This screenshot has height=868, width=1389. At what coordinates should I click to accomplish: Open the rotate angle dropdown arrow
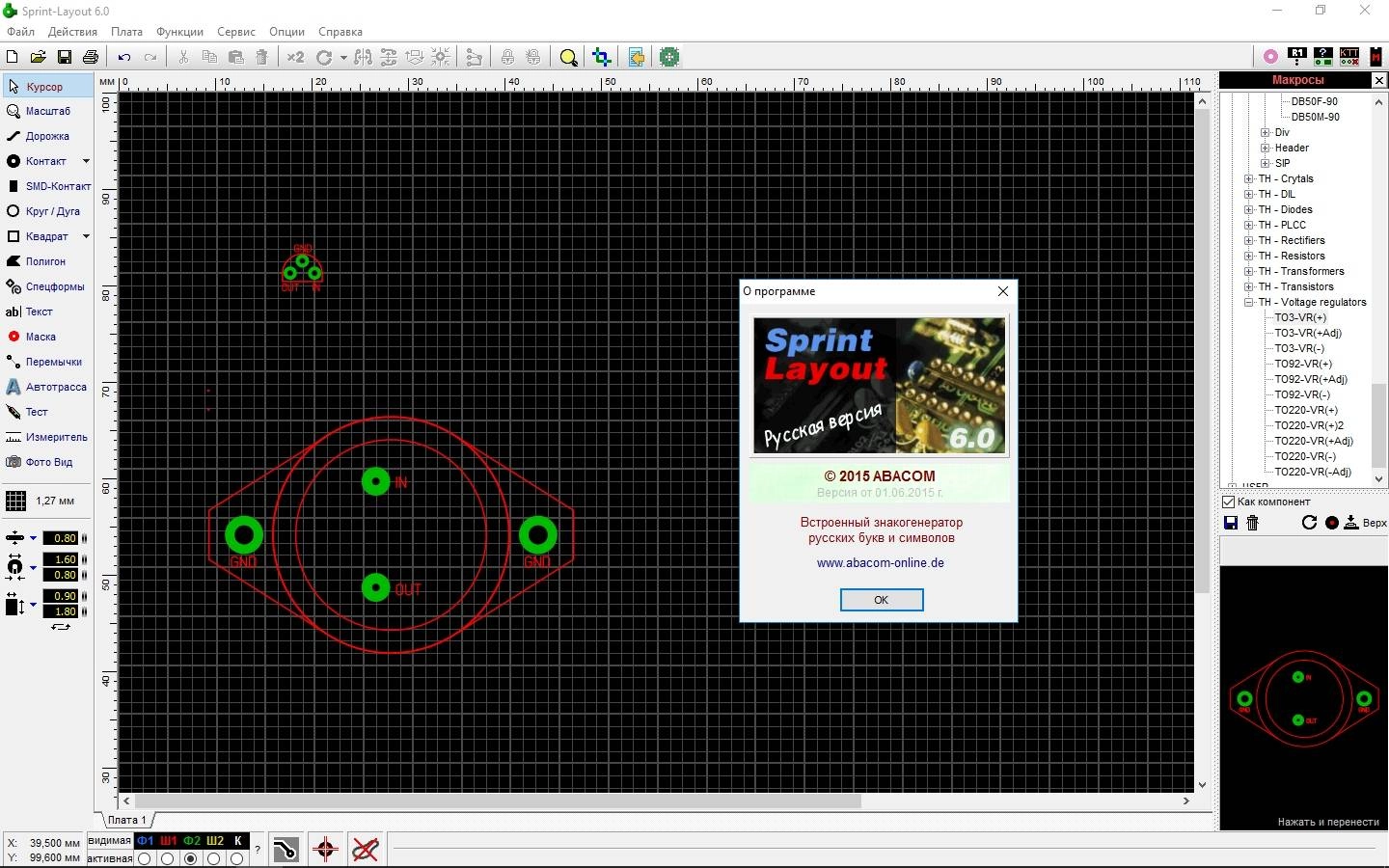pos(343,58)
